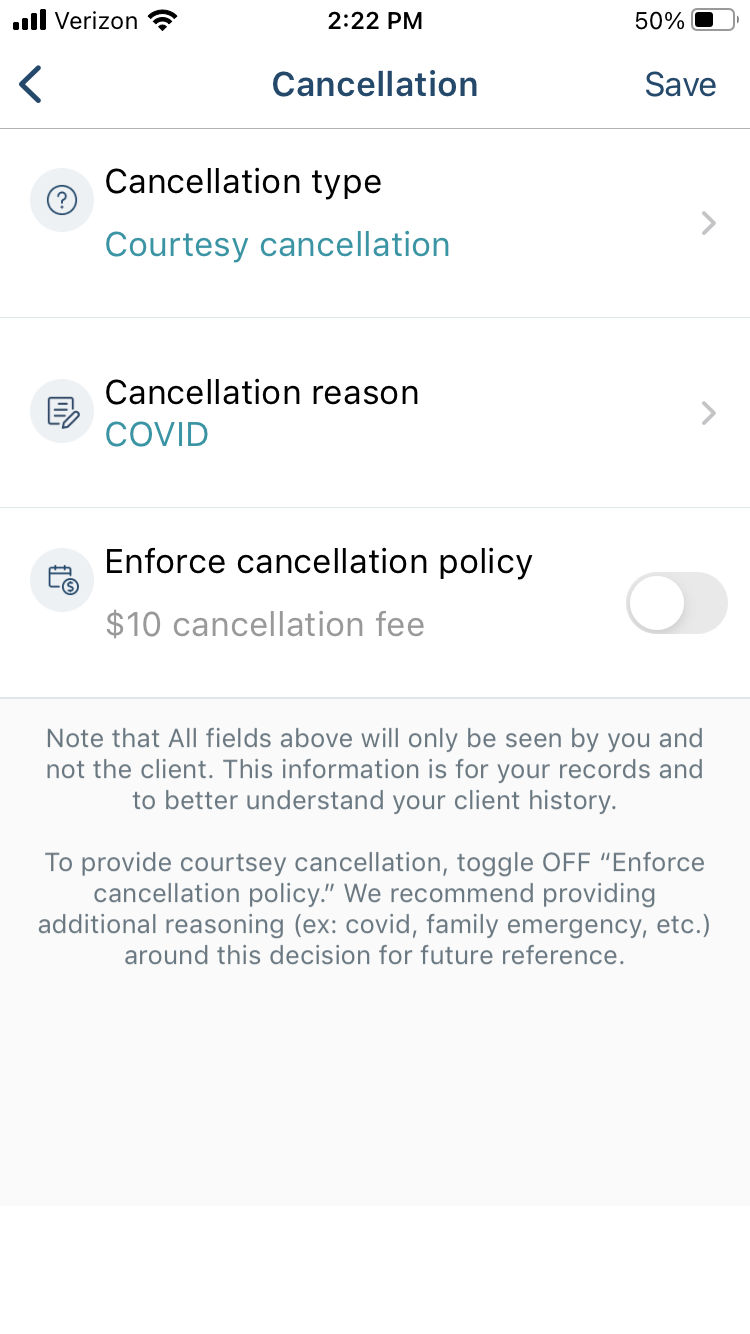Save the cancellation settings
The width and height of the screenshot is (750, 1334).
(680, 84)
